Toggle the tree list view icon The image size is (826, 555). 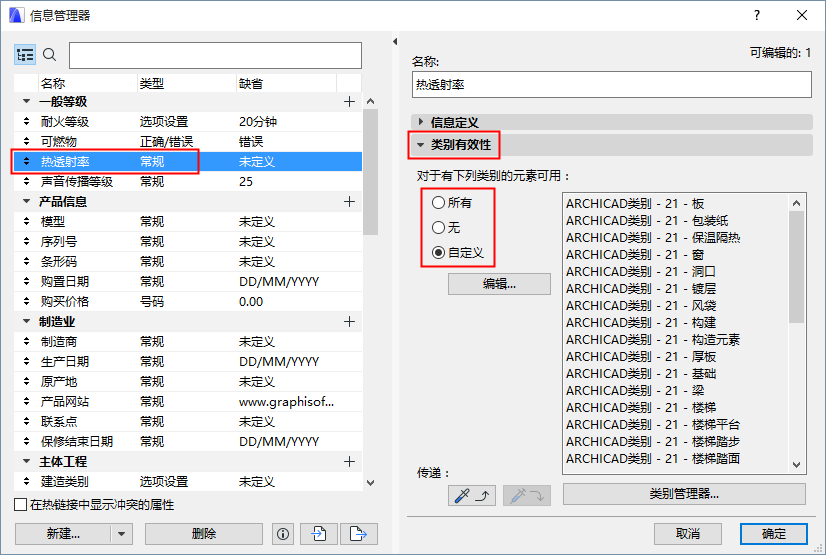25,55
